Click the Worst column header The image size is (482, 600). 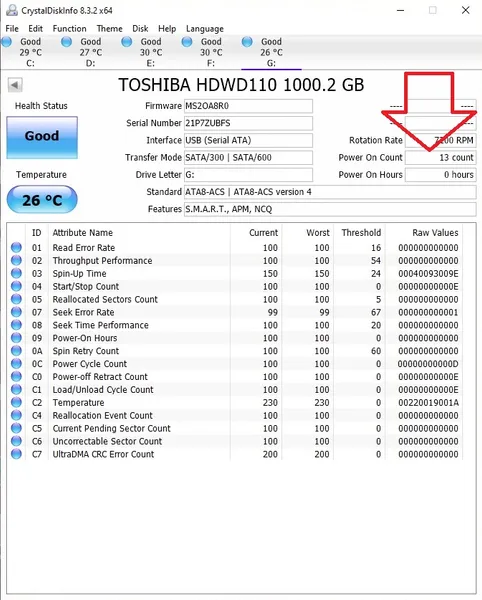coord(318,233)
